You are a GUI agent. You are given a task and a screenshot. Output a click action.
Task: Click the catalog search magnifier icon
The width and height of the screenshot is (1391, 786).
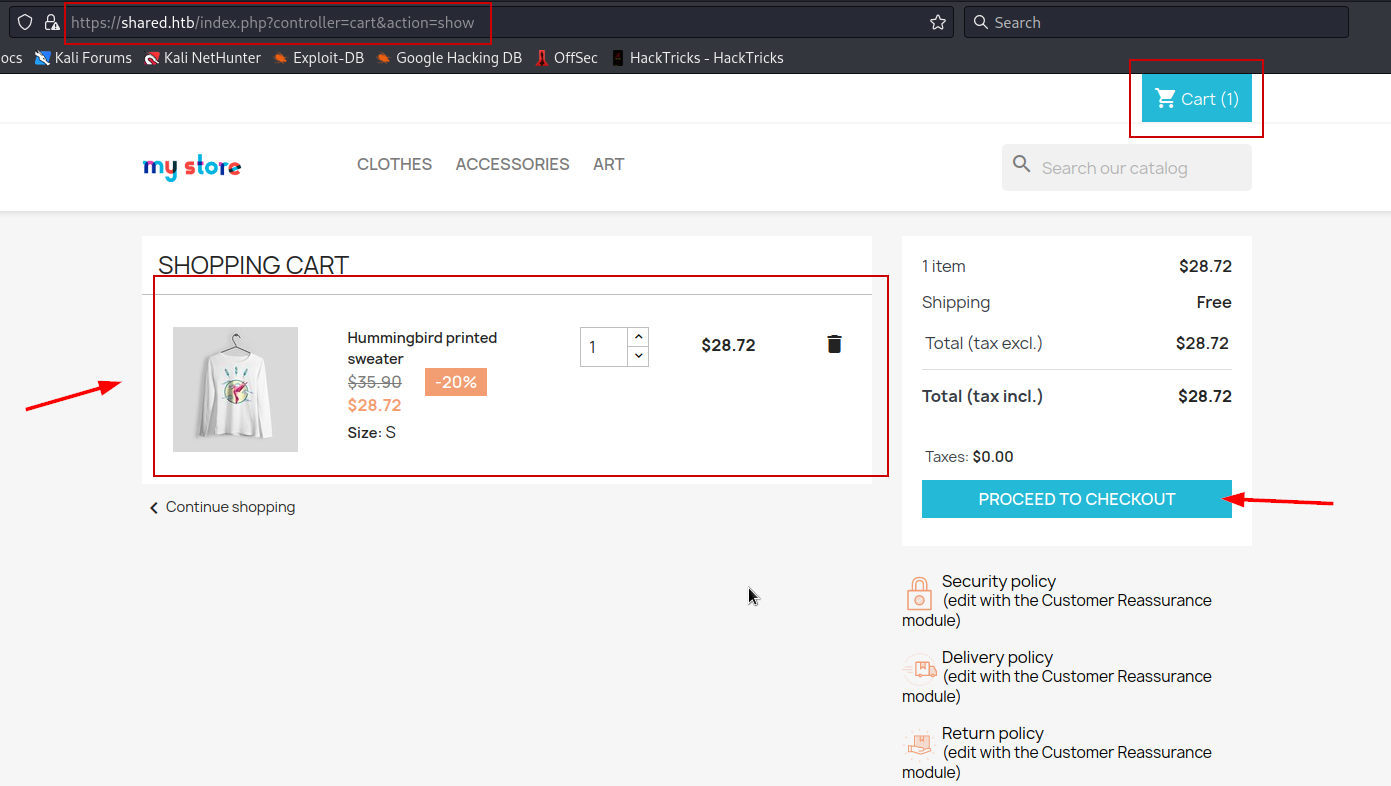[1021, 164]
